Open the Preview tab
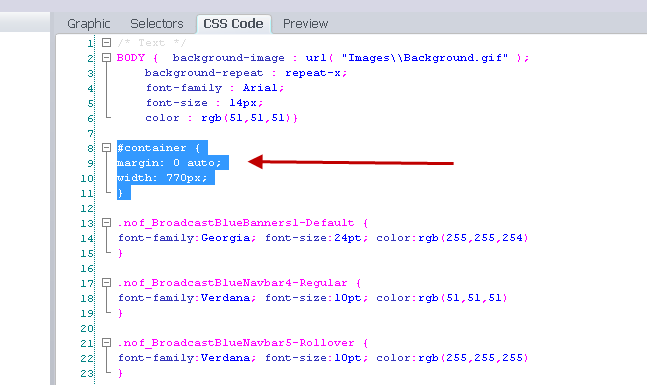 point(305,24)
